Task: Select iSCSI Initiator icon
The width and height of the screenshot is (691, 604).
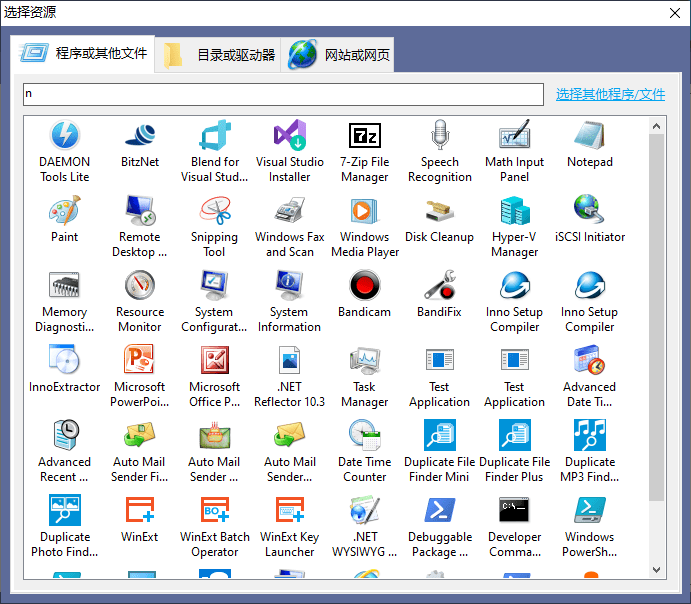Action: tap(589, 210)
